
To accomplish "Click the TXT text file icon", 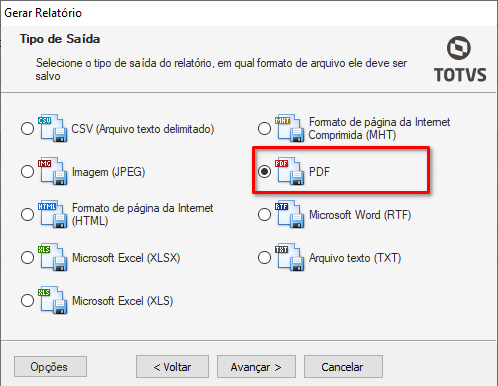I will coord(289,257).
